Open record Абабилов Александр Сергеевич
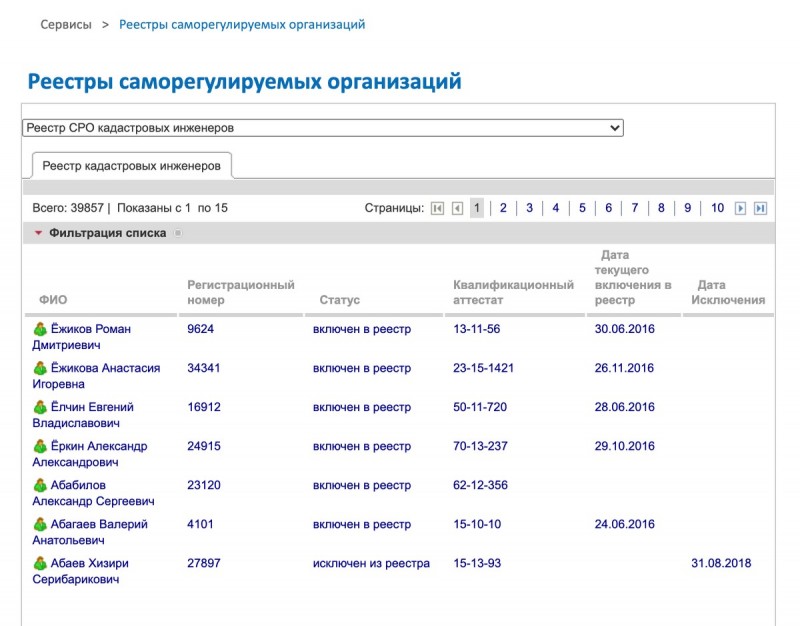 coord(93,493)
